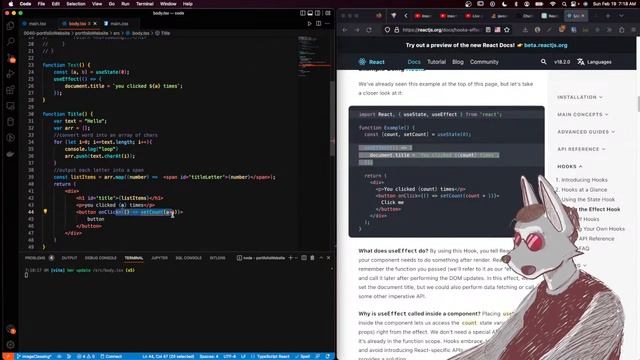
Task: Kill terminal with trash icon
Action: pos(312,258)
